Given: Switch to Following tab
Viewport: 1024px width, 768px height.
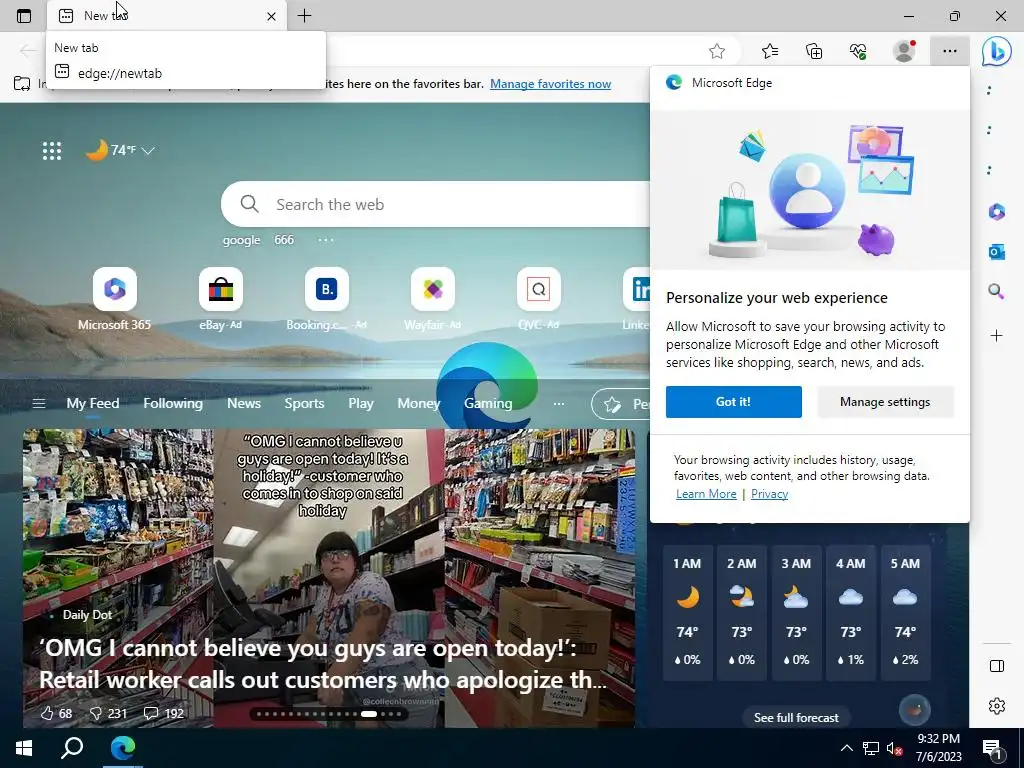Looking at the screenshot, I should [173, 403].
